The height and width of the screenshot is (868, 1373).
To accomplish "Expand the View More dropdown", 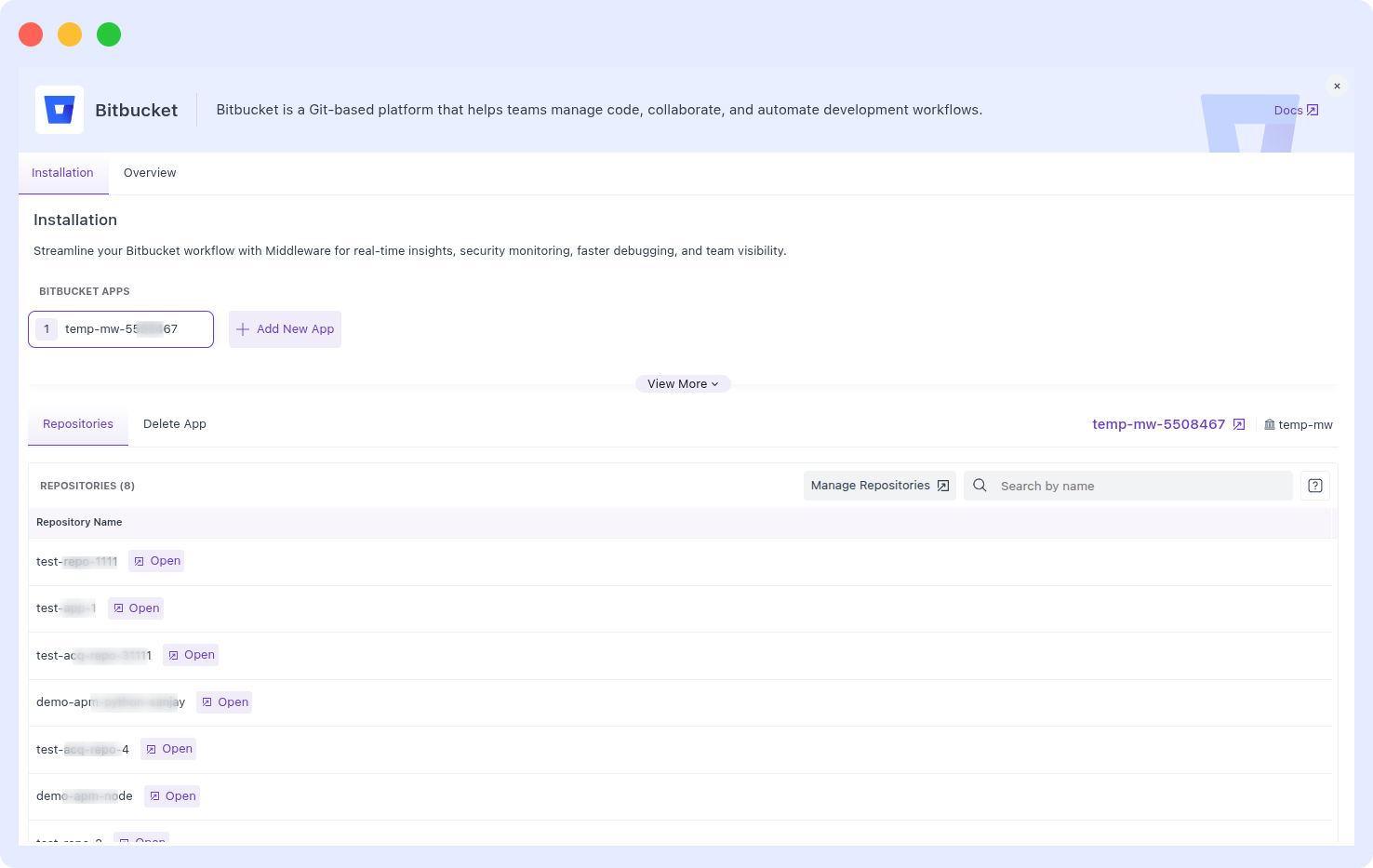I will [683, 383].
